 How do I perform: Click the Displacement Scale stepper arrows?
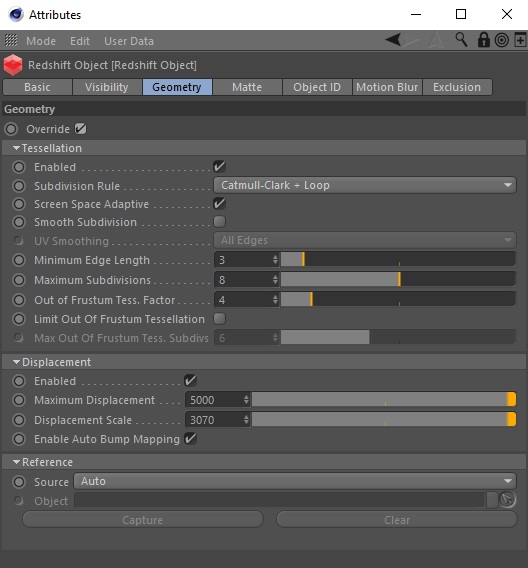(x=246, y=420)
